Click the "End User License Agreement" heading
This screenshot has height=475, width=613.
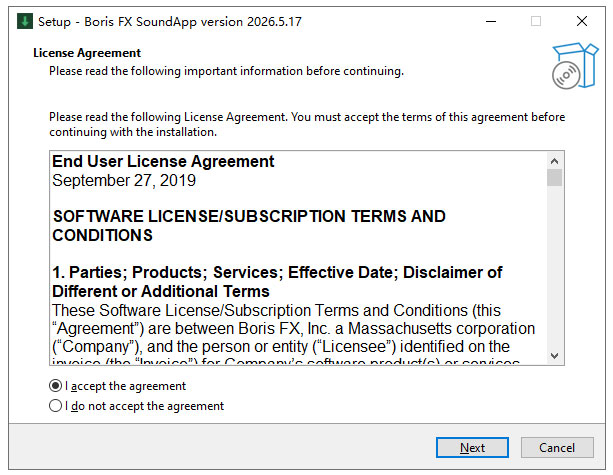(163, 161)
